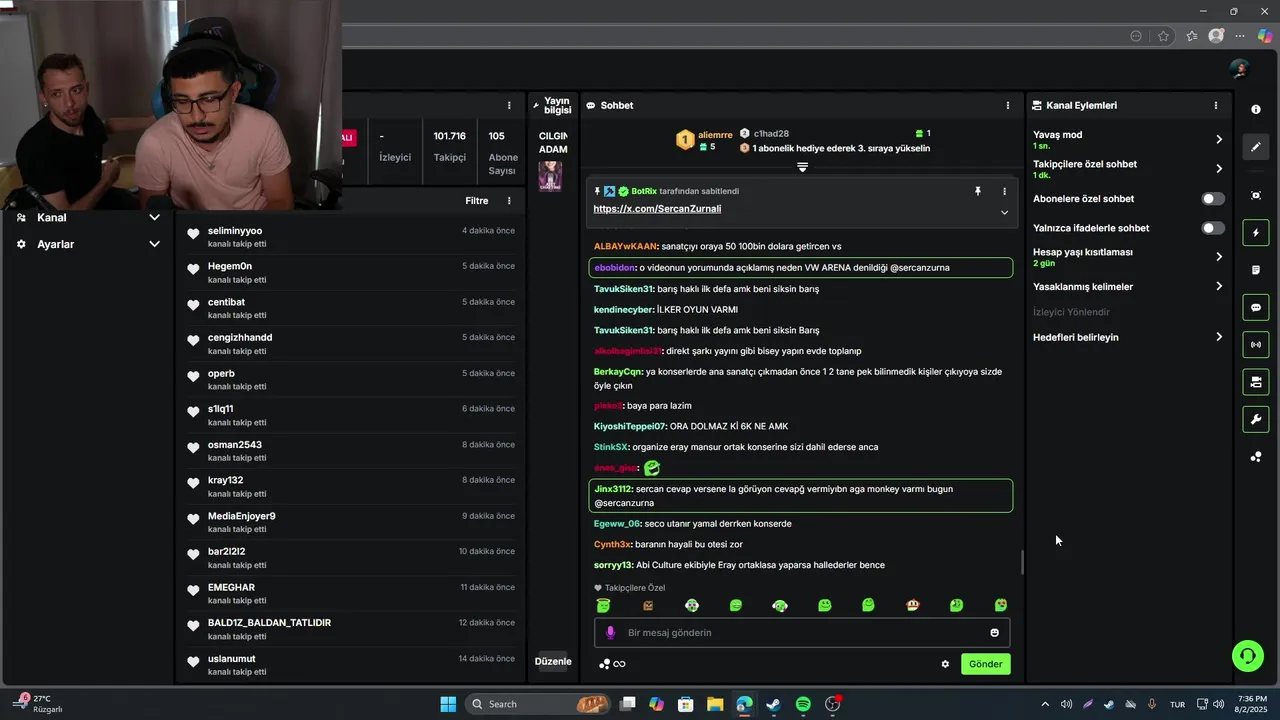The image size is (1280, 720).
Task: Click the pencil edit icon in sidebar
Action: pos(1256,147)
